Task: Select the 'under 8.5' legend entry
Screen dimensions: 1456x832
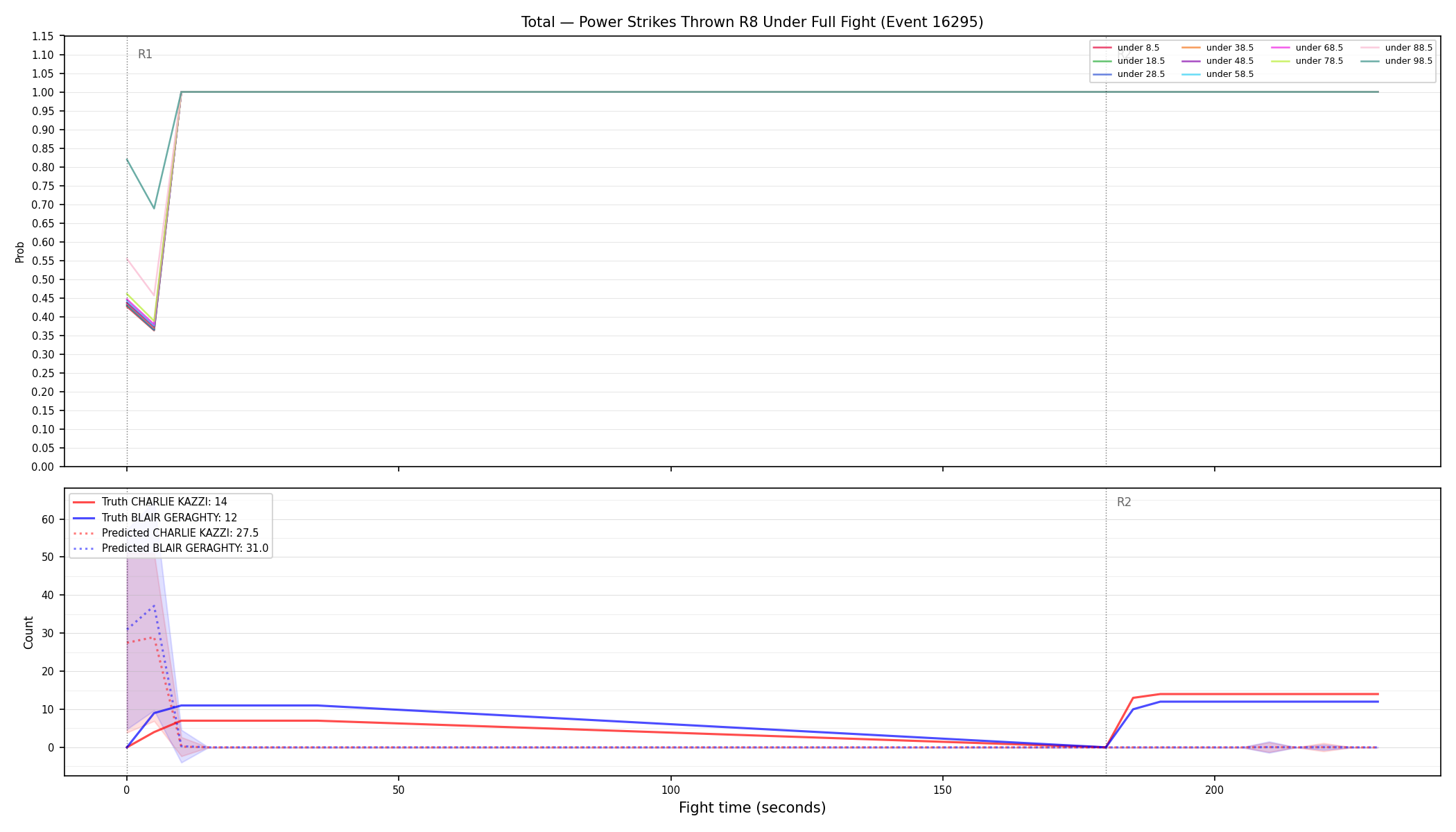Action: pos(1126,48)
